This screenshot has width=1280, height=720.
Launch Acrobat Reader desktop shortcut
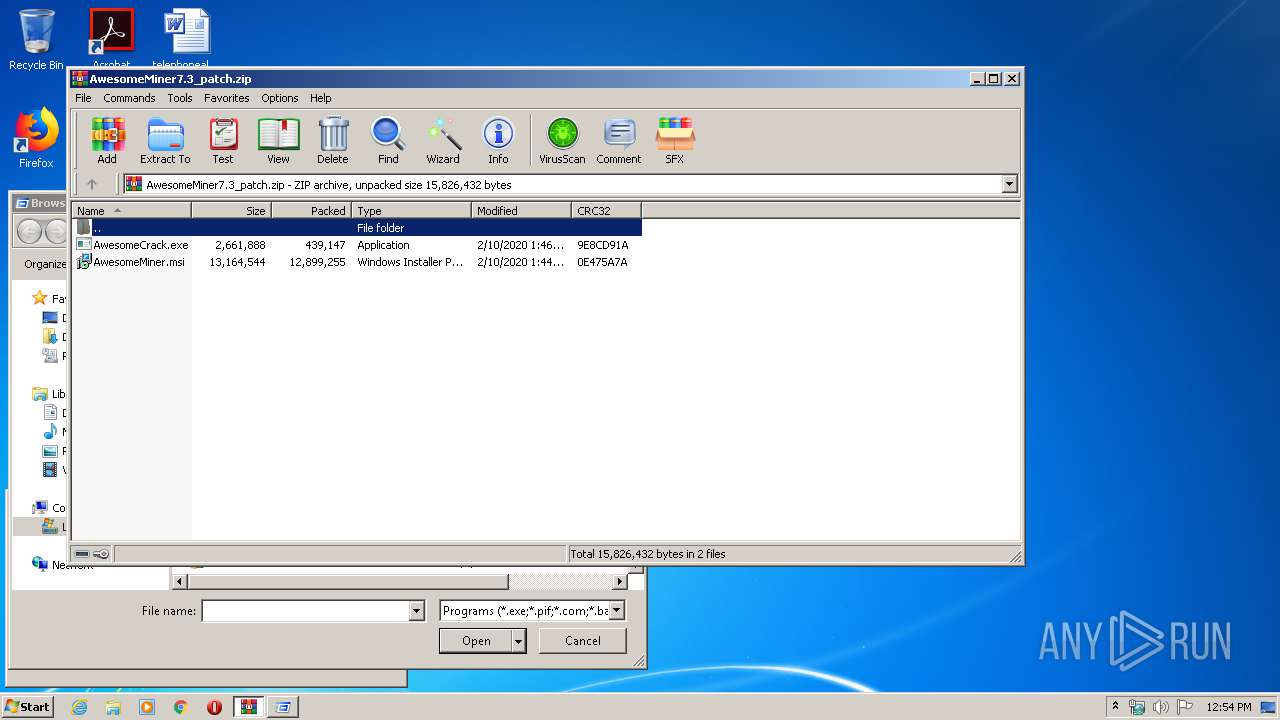(x=111, y=36)
